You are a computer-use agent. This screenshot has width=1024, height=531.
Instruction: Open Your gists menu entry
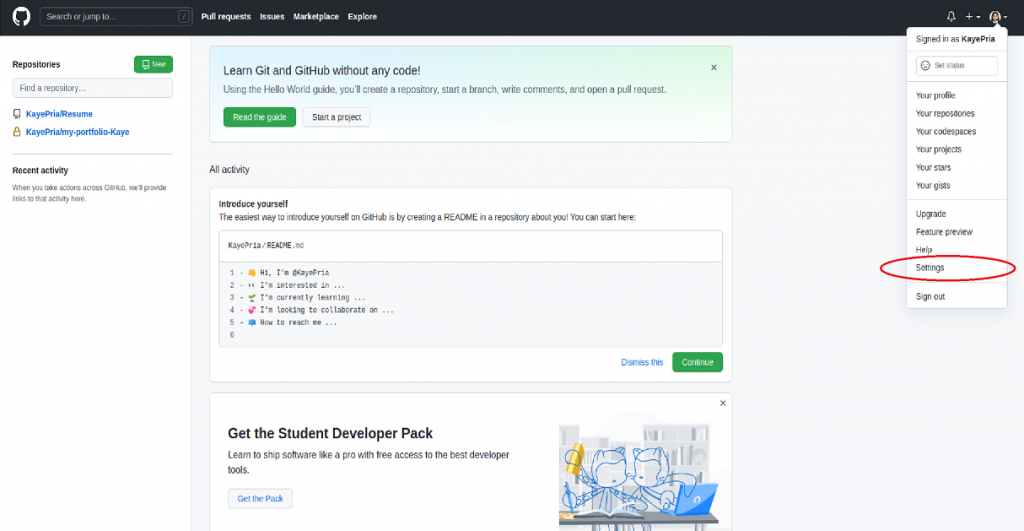pyautogui.click(x=933, y=185)
